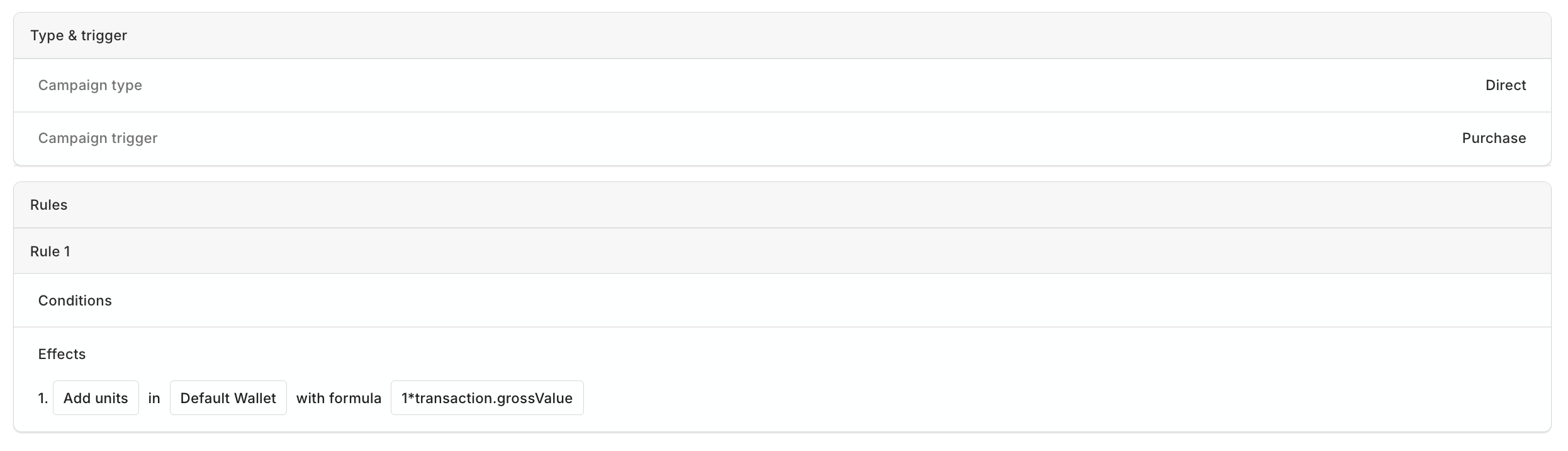Collapse the Rule 1 header
1568x451 pixels.
[50, 251]
